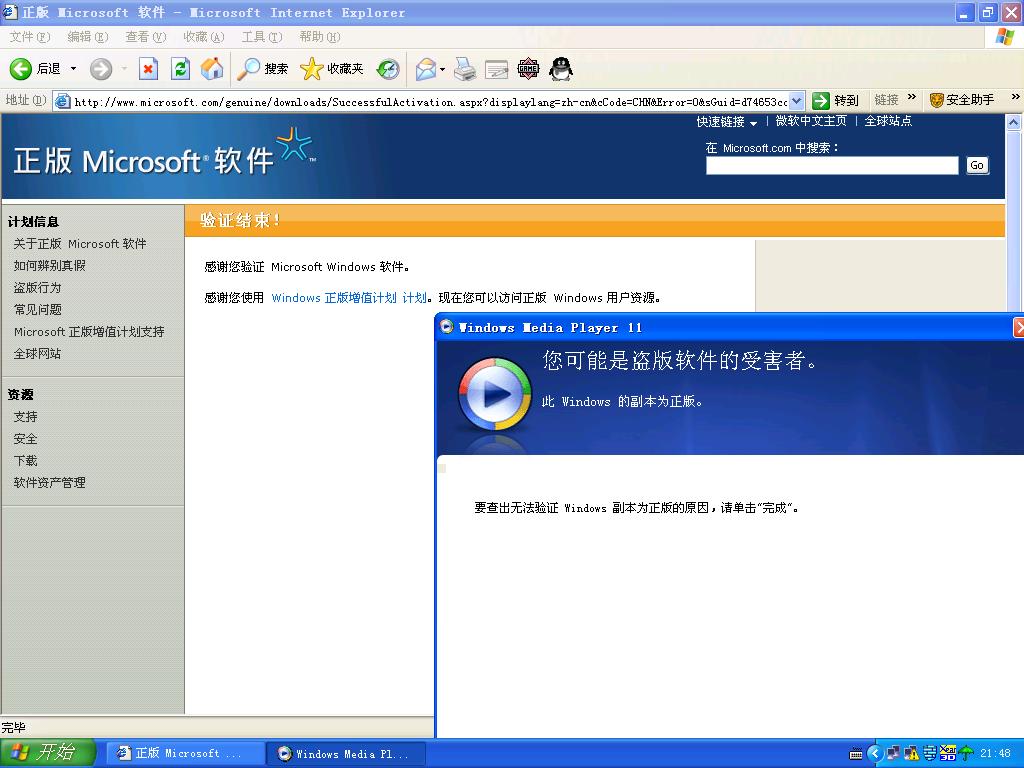The width and height of the screenshot is (1024, 768).
Task: Click the GAME icon in toolbar
Action: point(528,69)
